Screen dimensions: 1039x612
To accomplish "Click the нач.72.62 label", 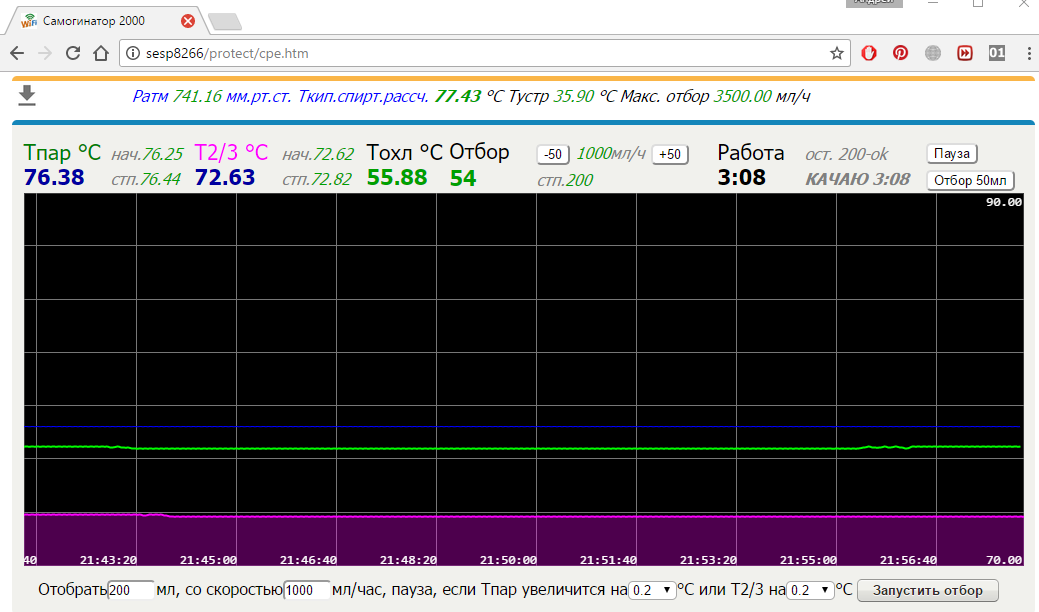I will (318, 154).
